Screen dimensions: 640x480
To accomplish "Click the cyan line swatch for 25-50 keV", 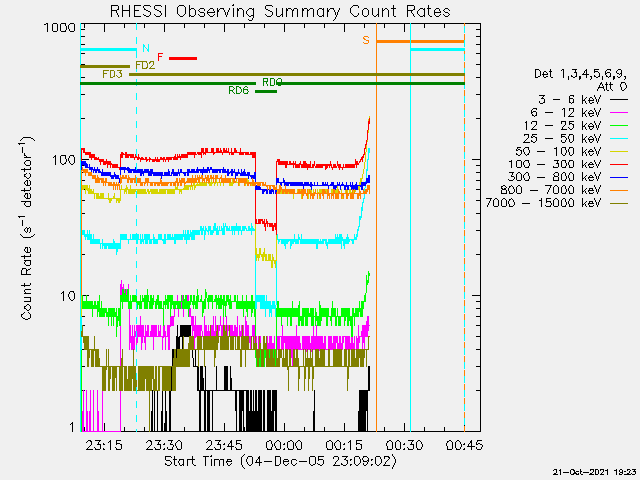I will pos(619,138).
